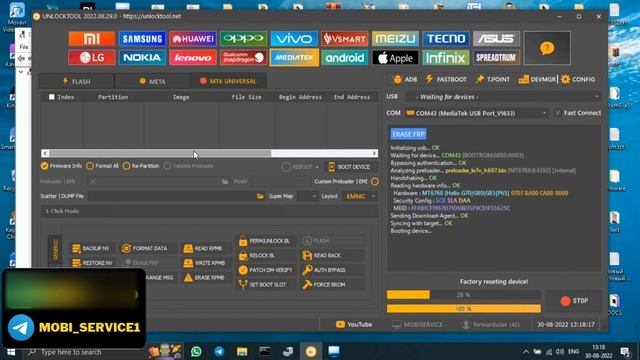Switch to the FLASH tab
The image size is (640, 360).
76,81
